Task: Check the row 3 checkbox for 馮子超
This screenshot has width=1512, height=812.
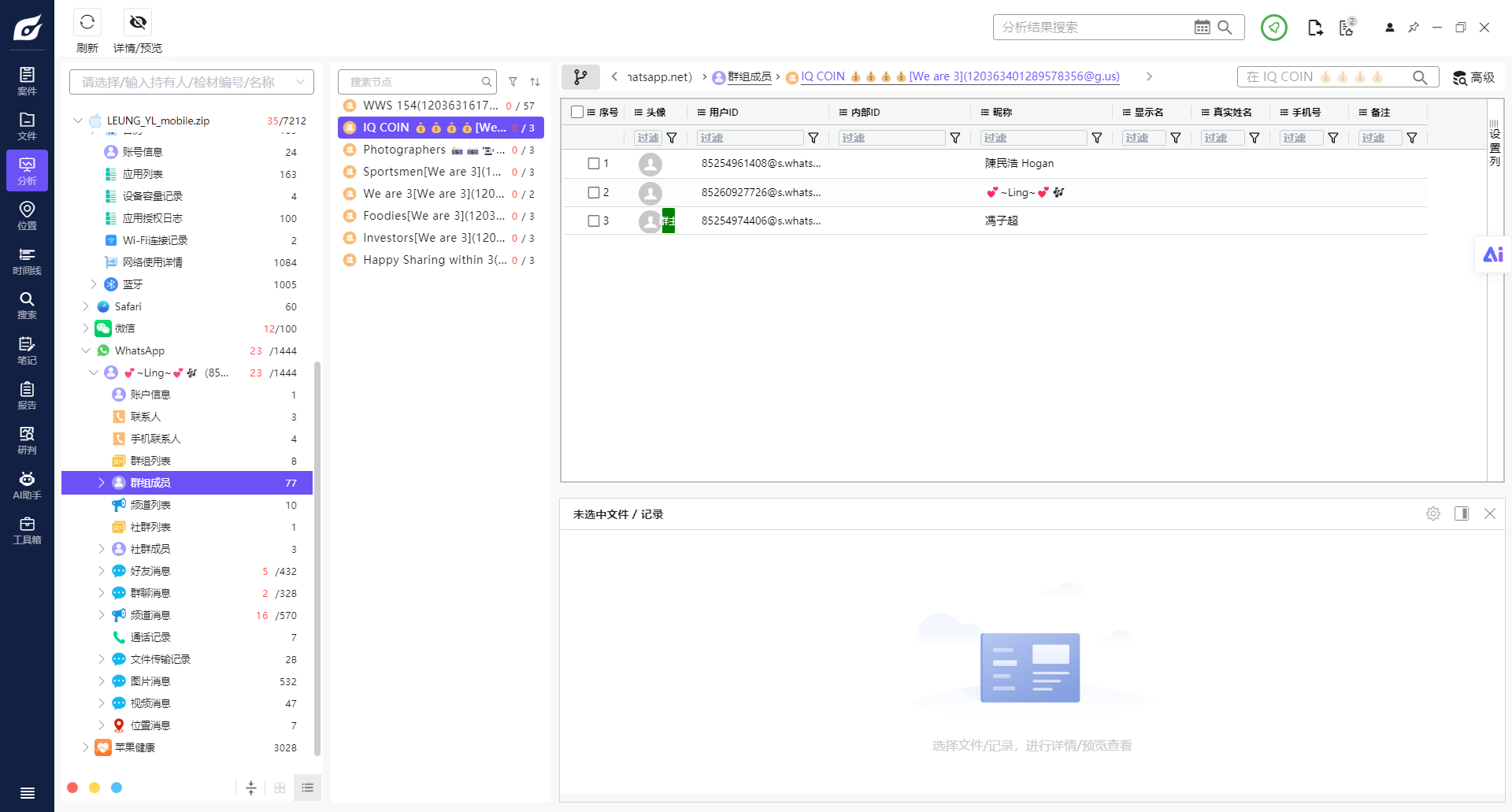Action: [x=594, y=221]
